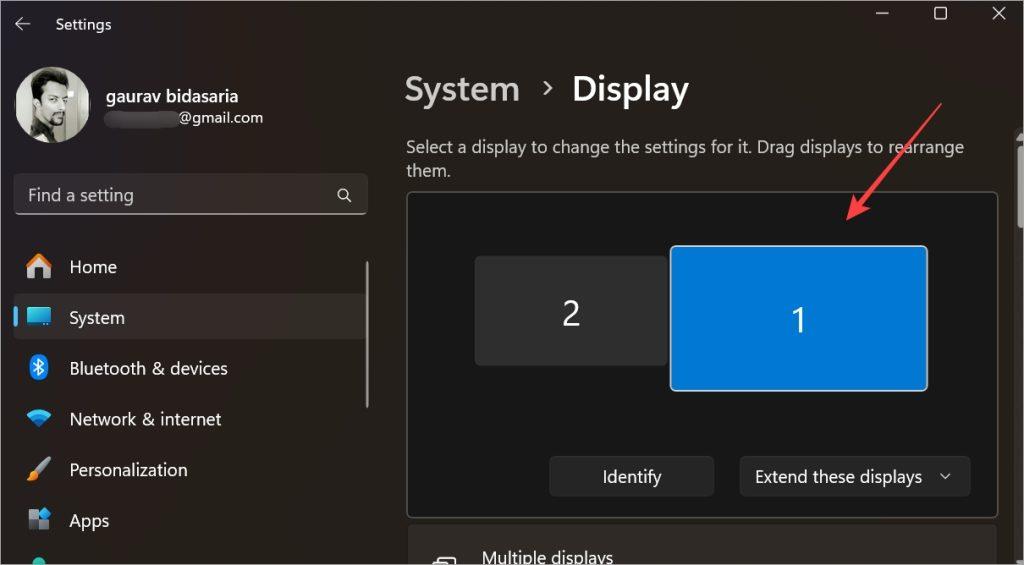Click the Bluetooth icon in sidebar
Viewport: 1024px width, 565px height.
click(39, 368)
